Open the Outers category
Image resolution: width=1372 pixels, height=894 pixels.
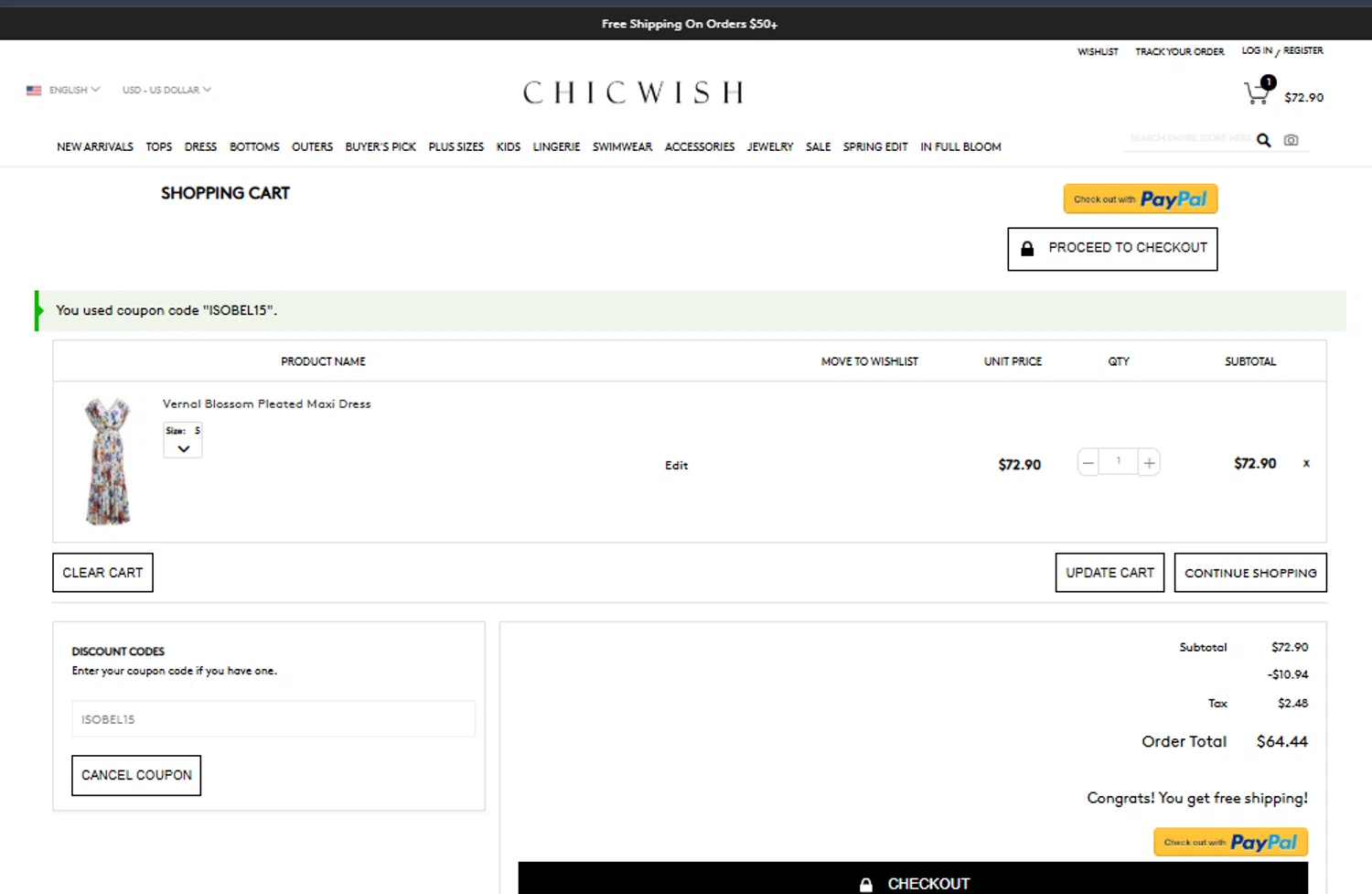coord(312,146)
